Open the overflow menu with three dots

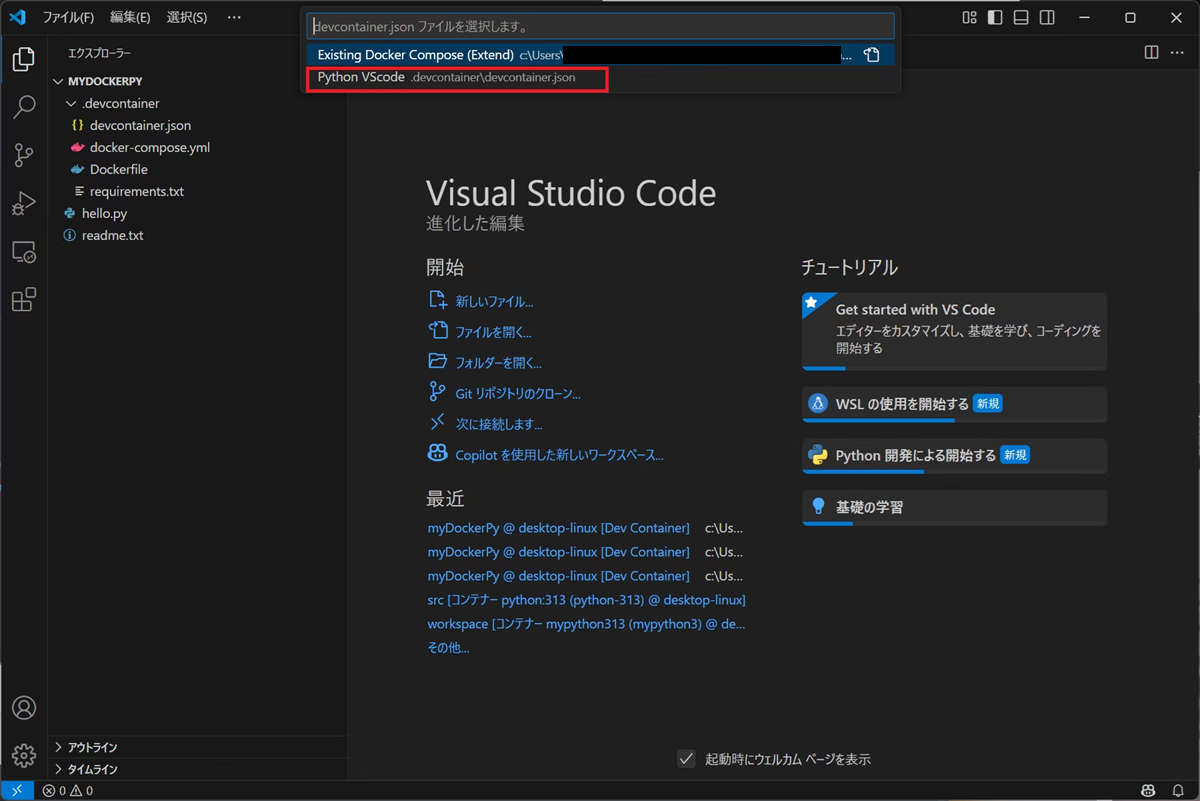click(234, 17)
